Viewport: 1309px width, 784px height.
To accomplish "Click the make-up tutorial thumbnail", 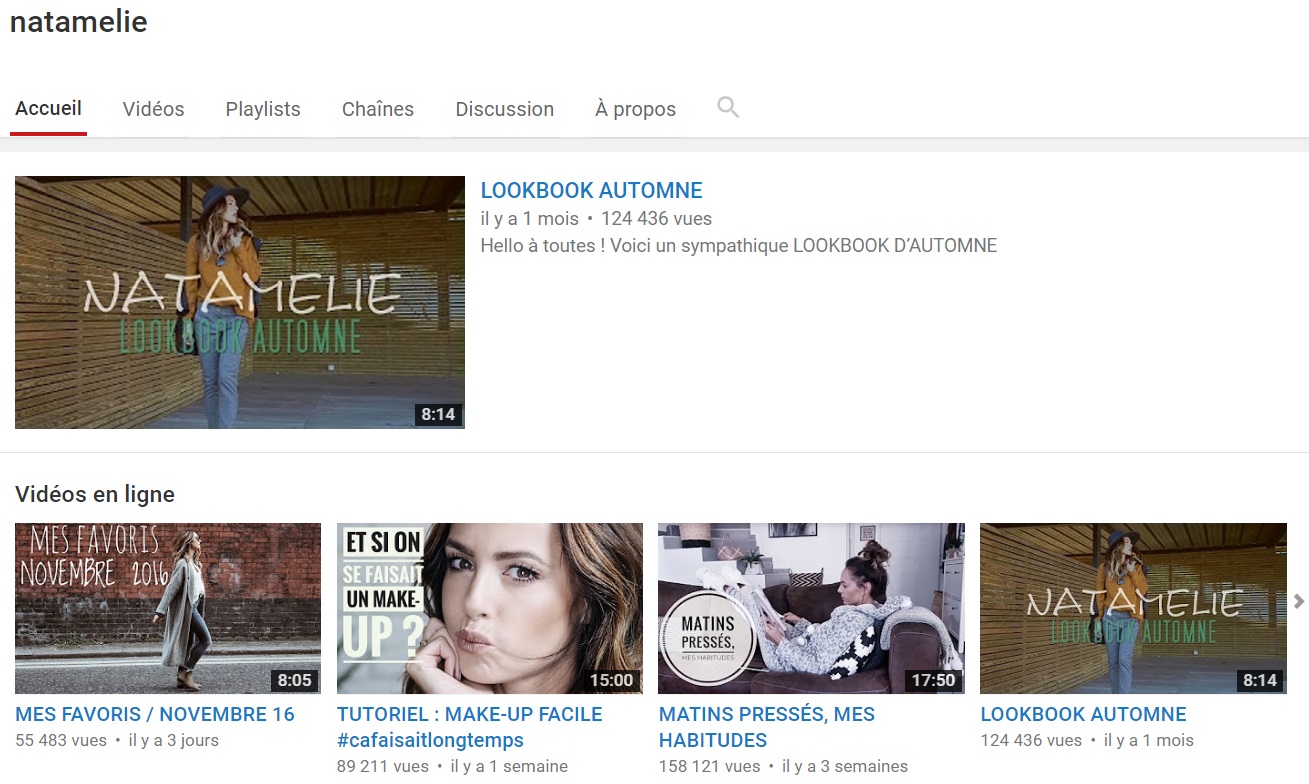I will (490, 608).
